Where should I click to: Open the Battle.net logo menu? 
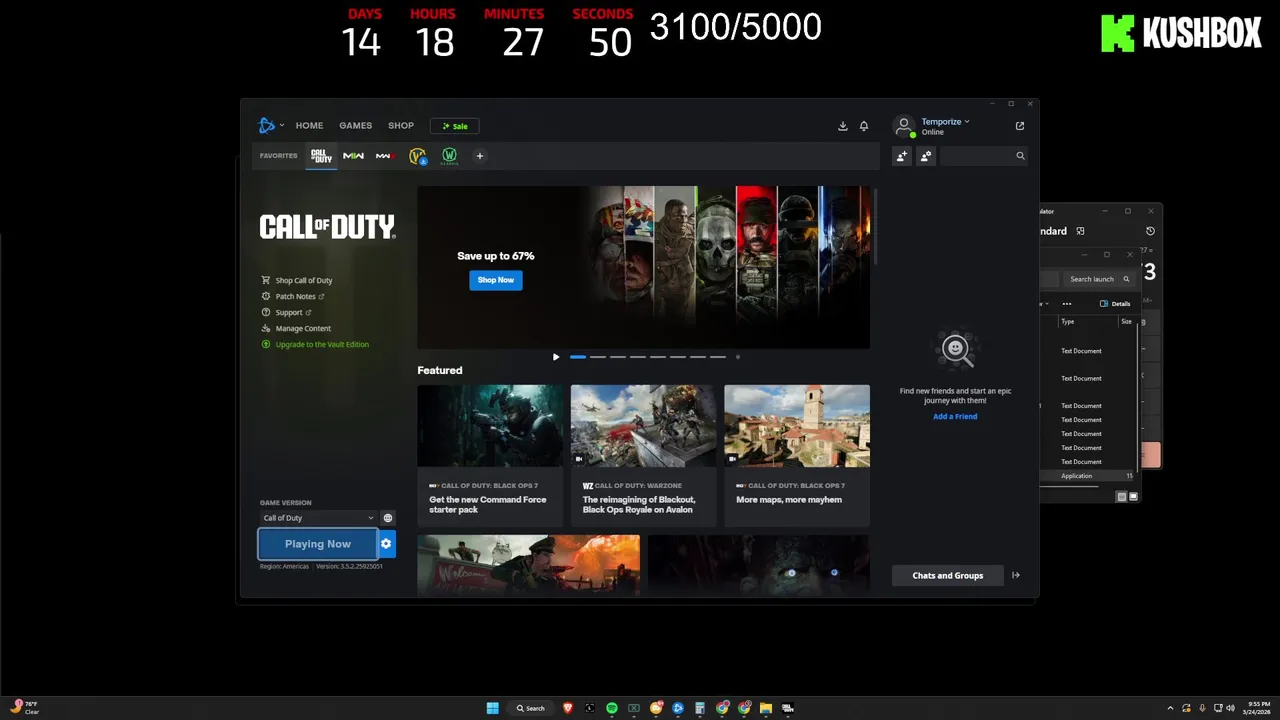pyautogui.click(x=266, y=125)
